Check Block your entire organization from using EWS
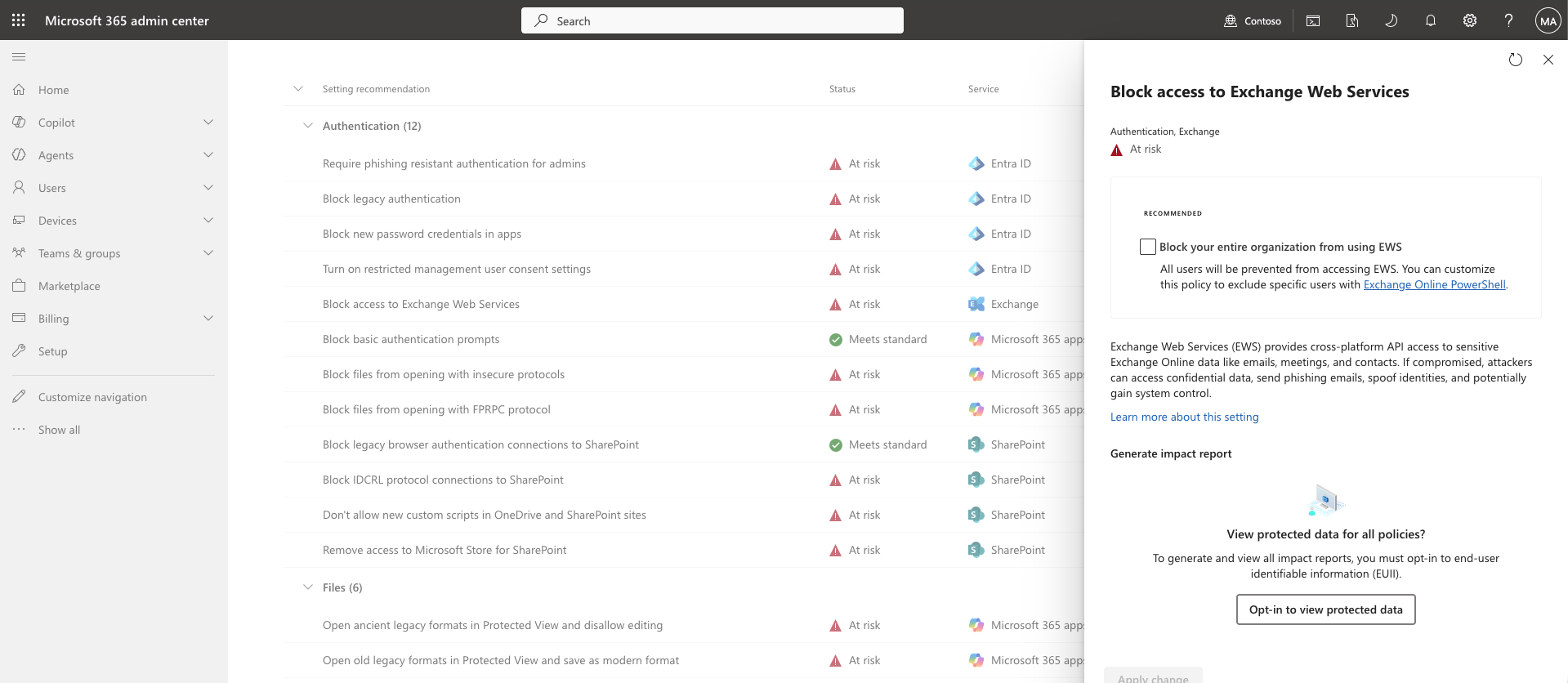The width and height of the screenshot is (1568, 683). tap(1148, 247)
